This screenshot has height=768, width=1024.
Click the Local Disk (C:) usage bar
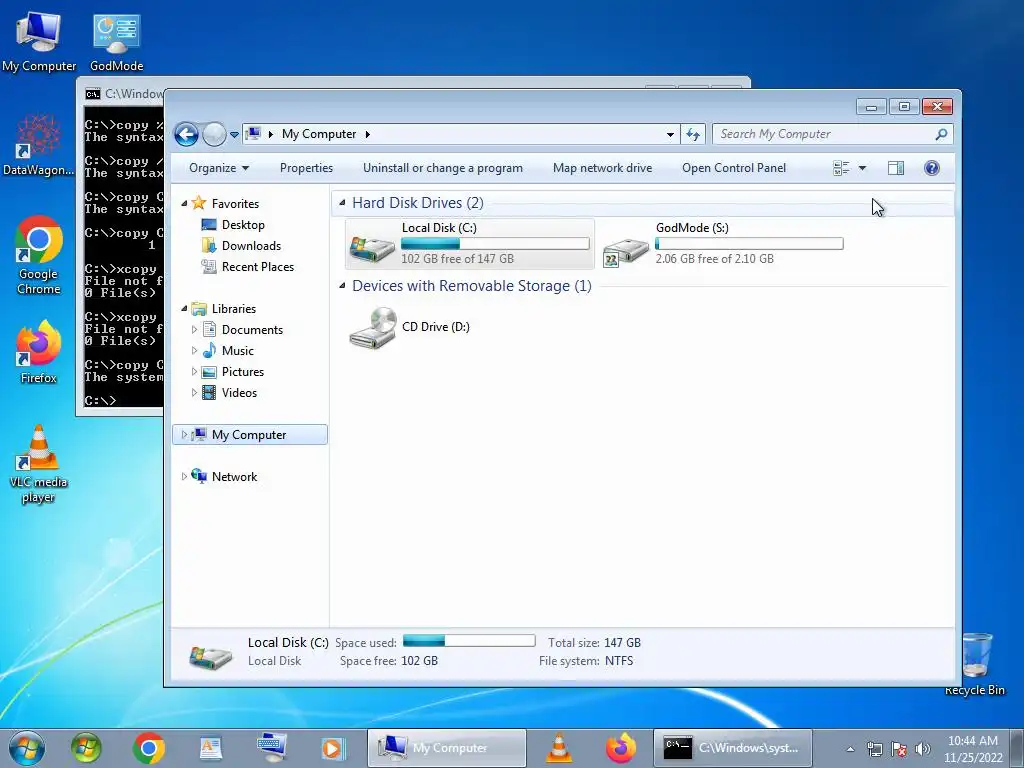[x=495, y=244]
